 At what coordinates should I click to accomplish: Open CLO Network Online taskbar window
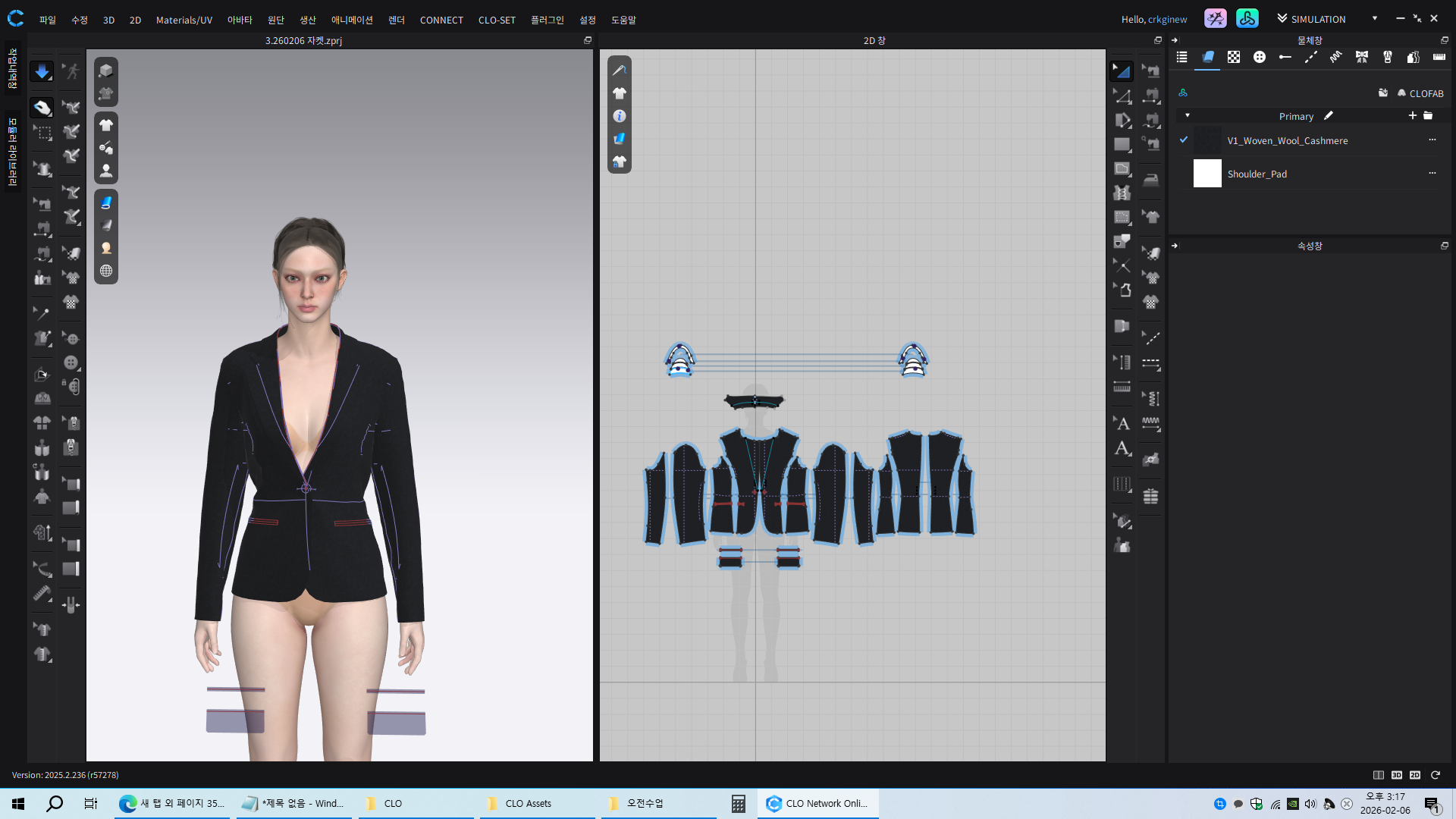[817, 803]
